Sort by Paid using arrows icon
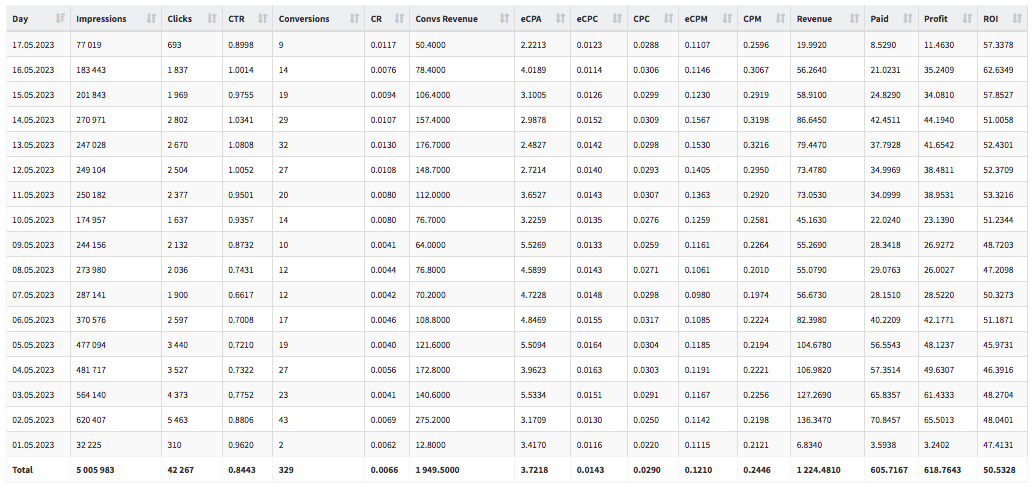The height and width of the screenshot is (486, 1034). [907, 19]
